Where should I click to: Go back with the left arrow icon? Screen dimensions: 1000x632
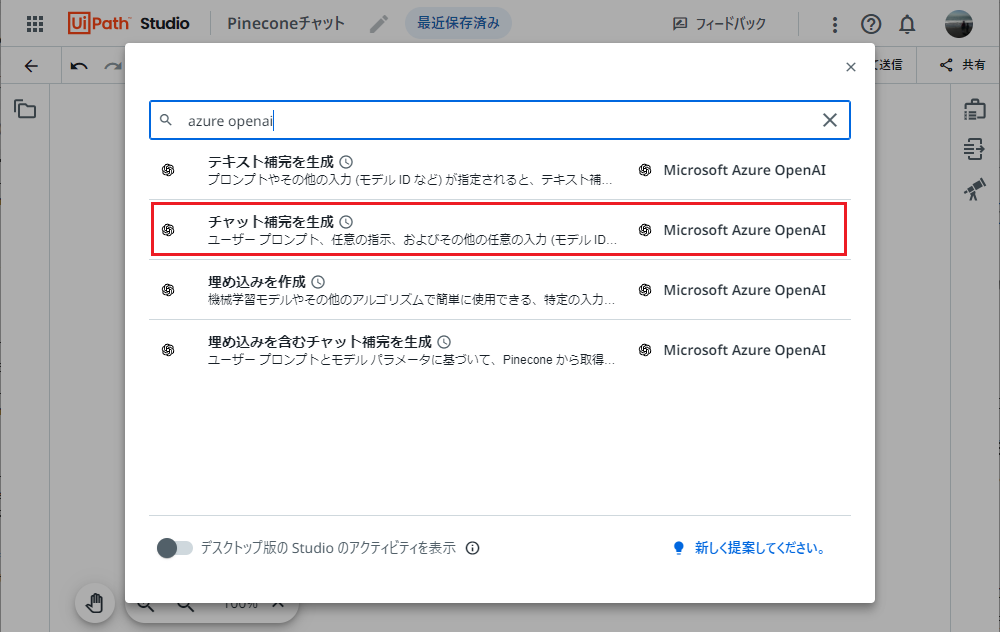[31, 66]
